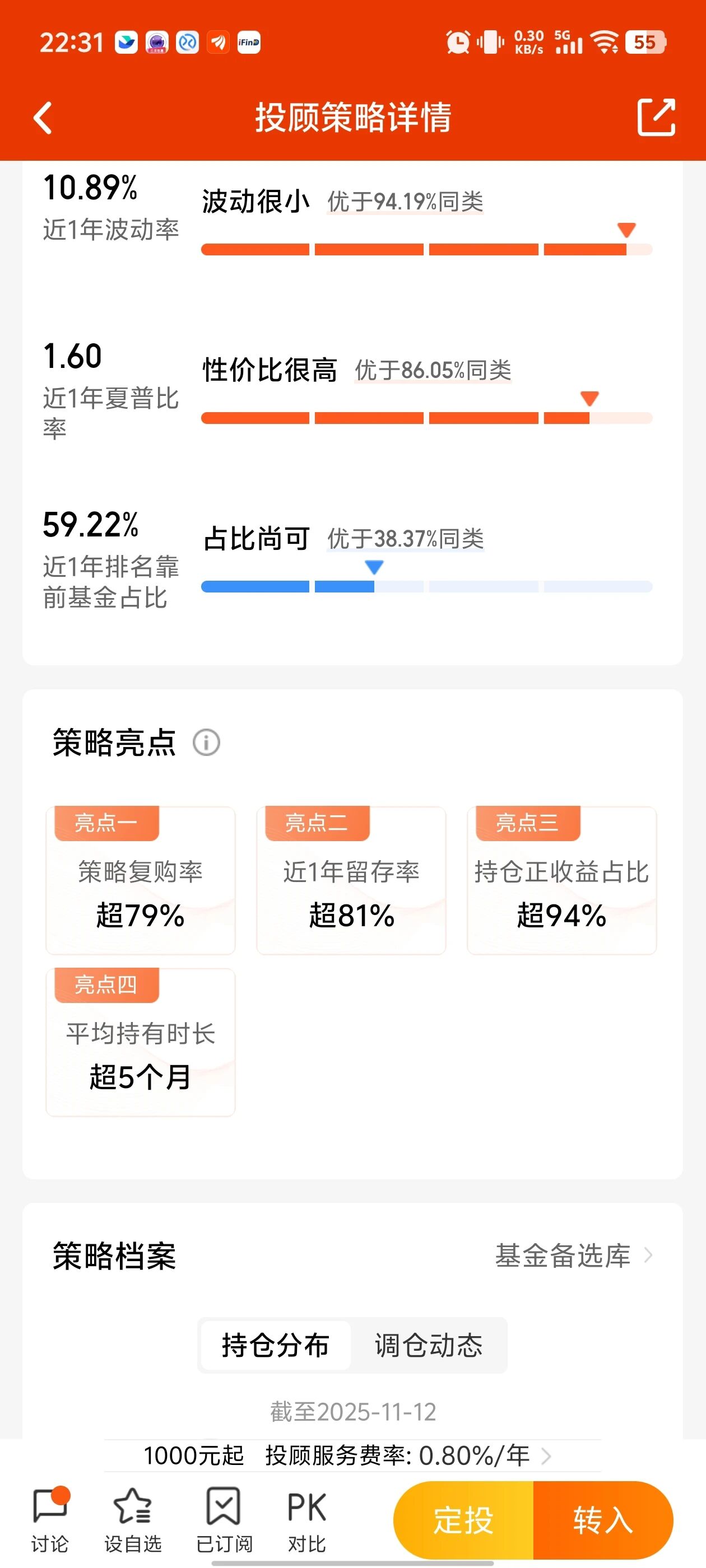
Task: Tap the blue 占比尚可 ranking progress bar
Action: pyautogui.click(x=426, y=587)
